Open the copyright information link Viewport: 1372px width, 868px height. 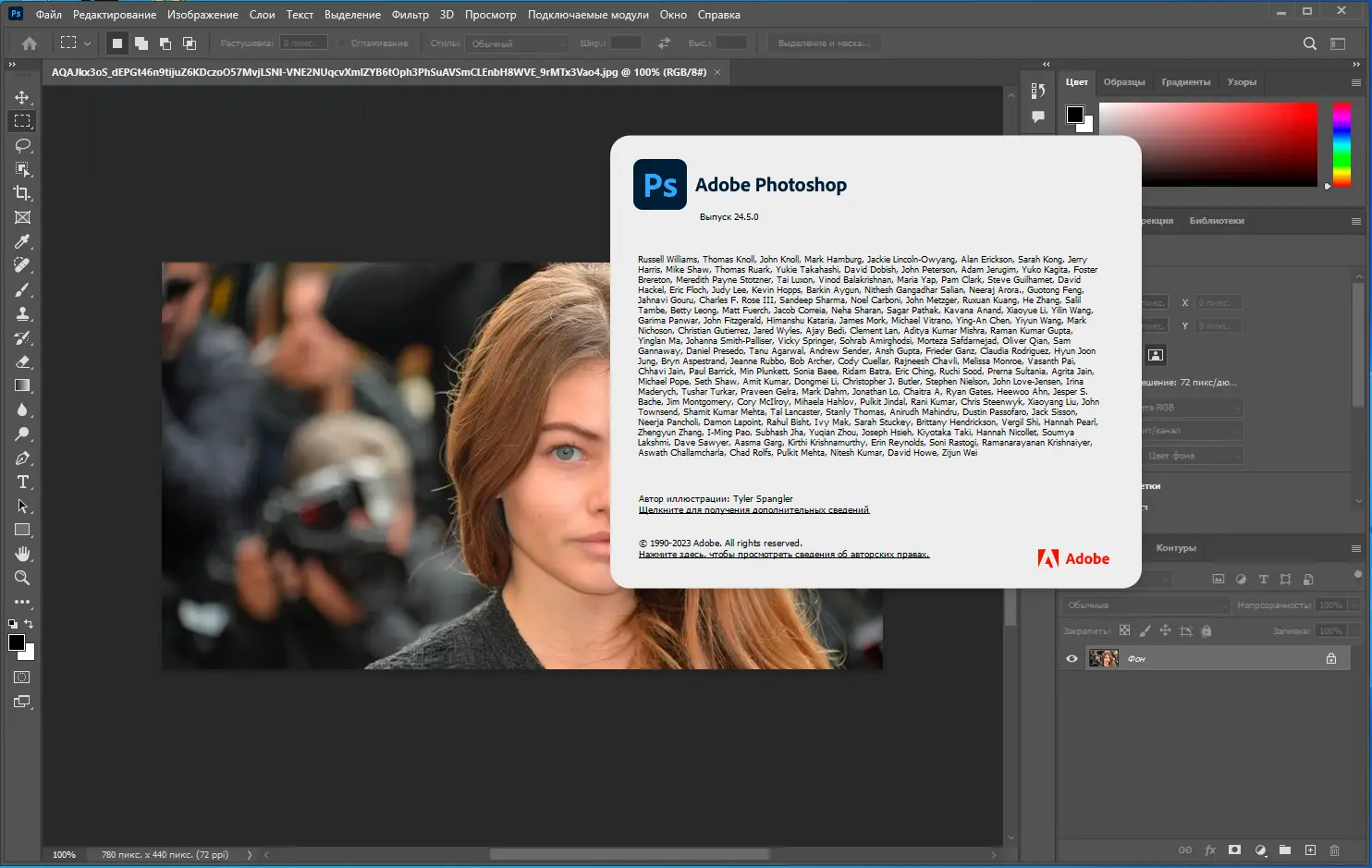783,554
